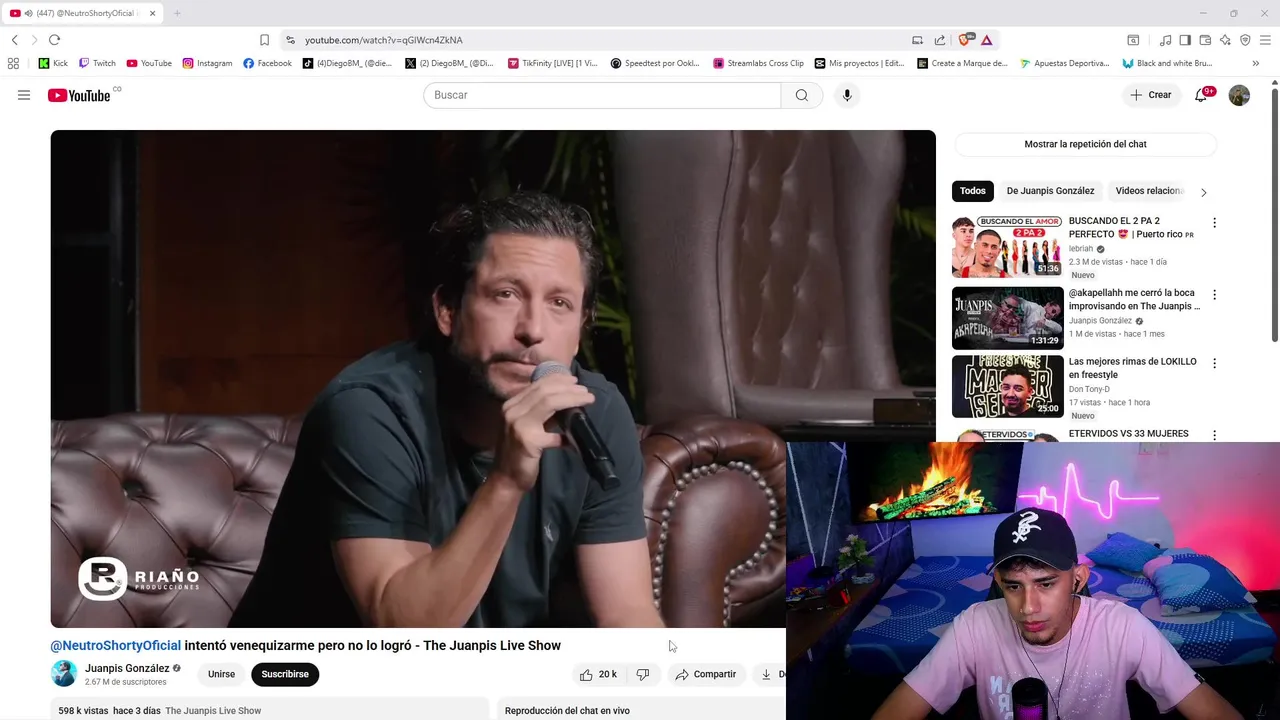Click the @NeutroShortyOficial title mention
Viewport: 1280px width, 720px height.
(x=116, y=645)
